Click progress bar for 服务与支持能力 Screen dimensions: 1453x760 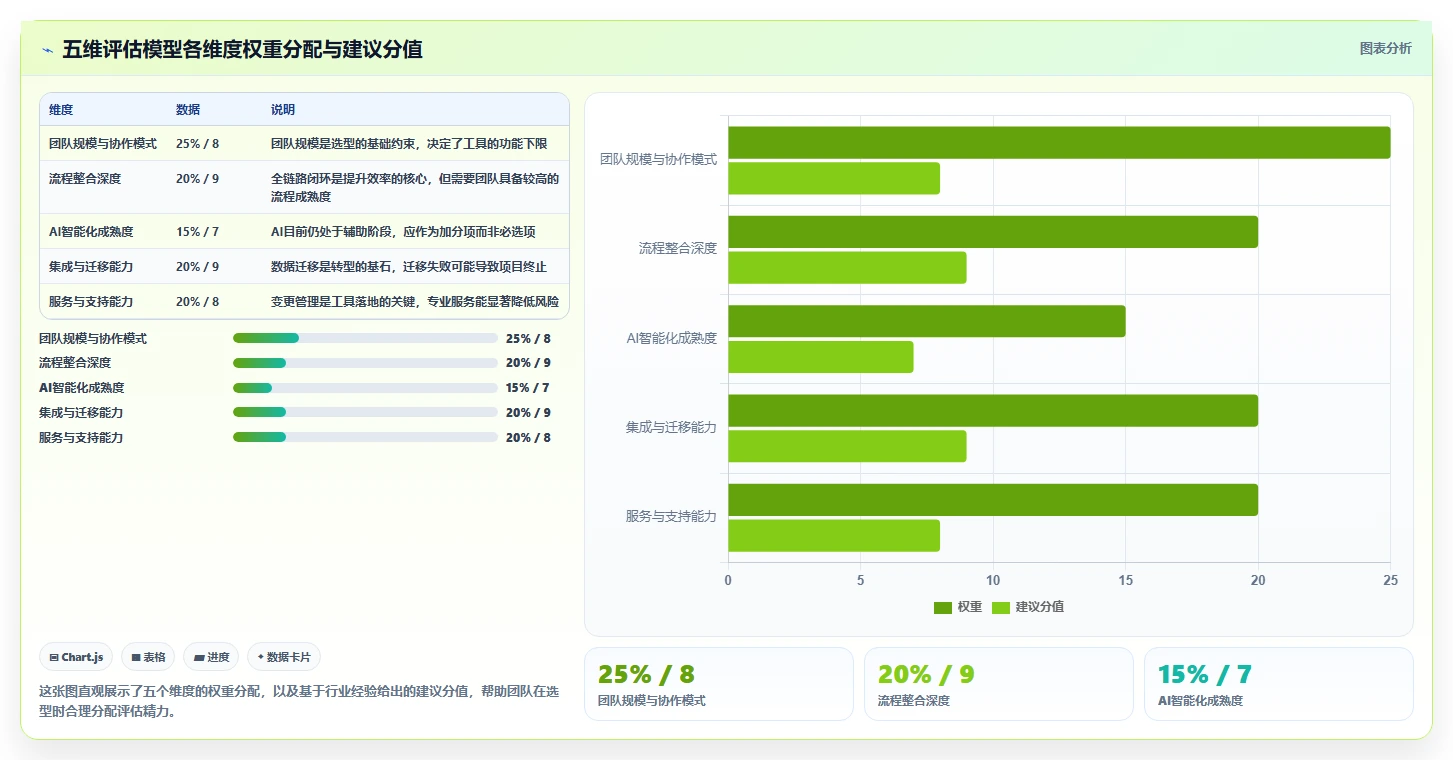tap(365, 437)
